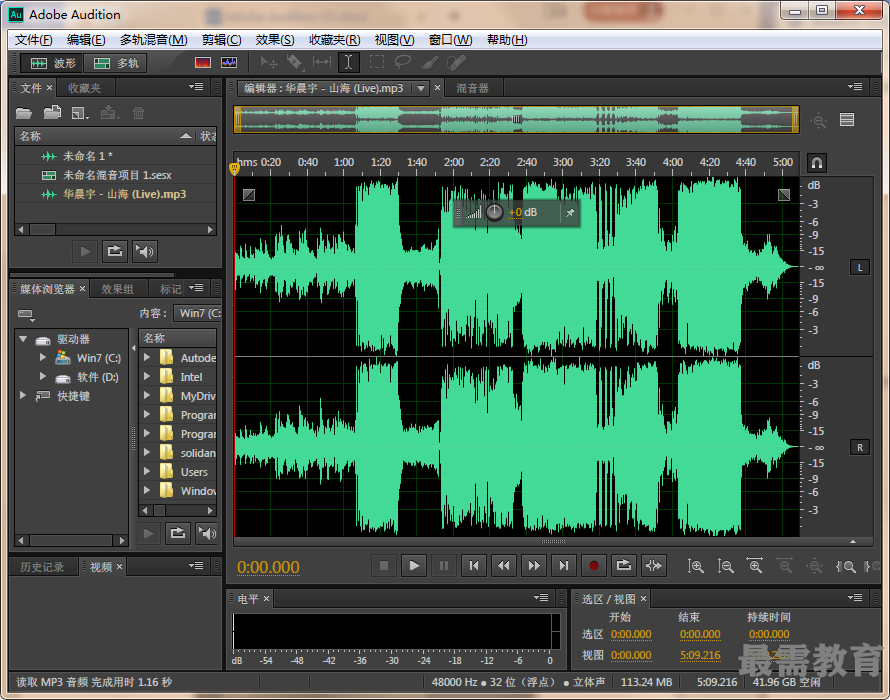Click Zoom Out Amplitude icon
This screenshot has height=700, width=890.
point(725,566)
